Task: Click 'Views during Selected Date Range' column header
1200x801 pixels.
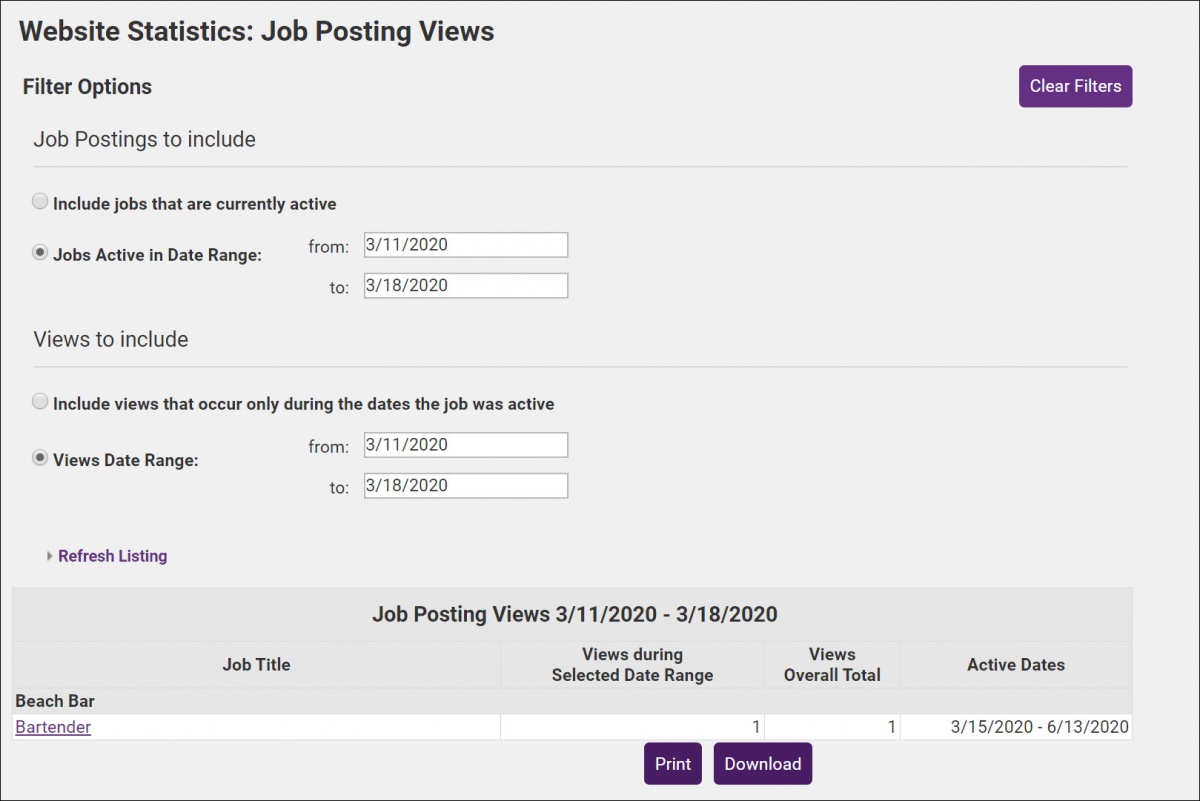Action: tap(632, 664)
